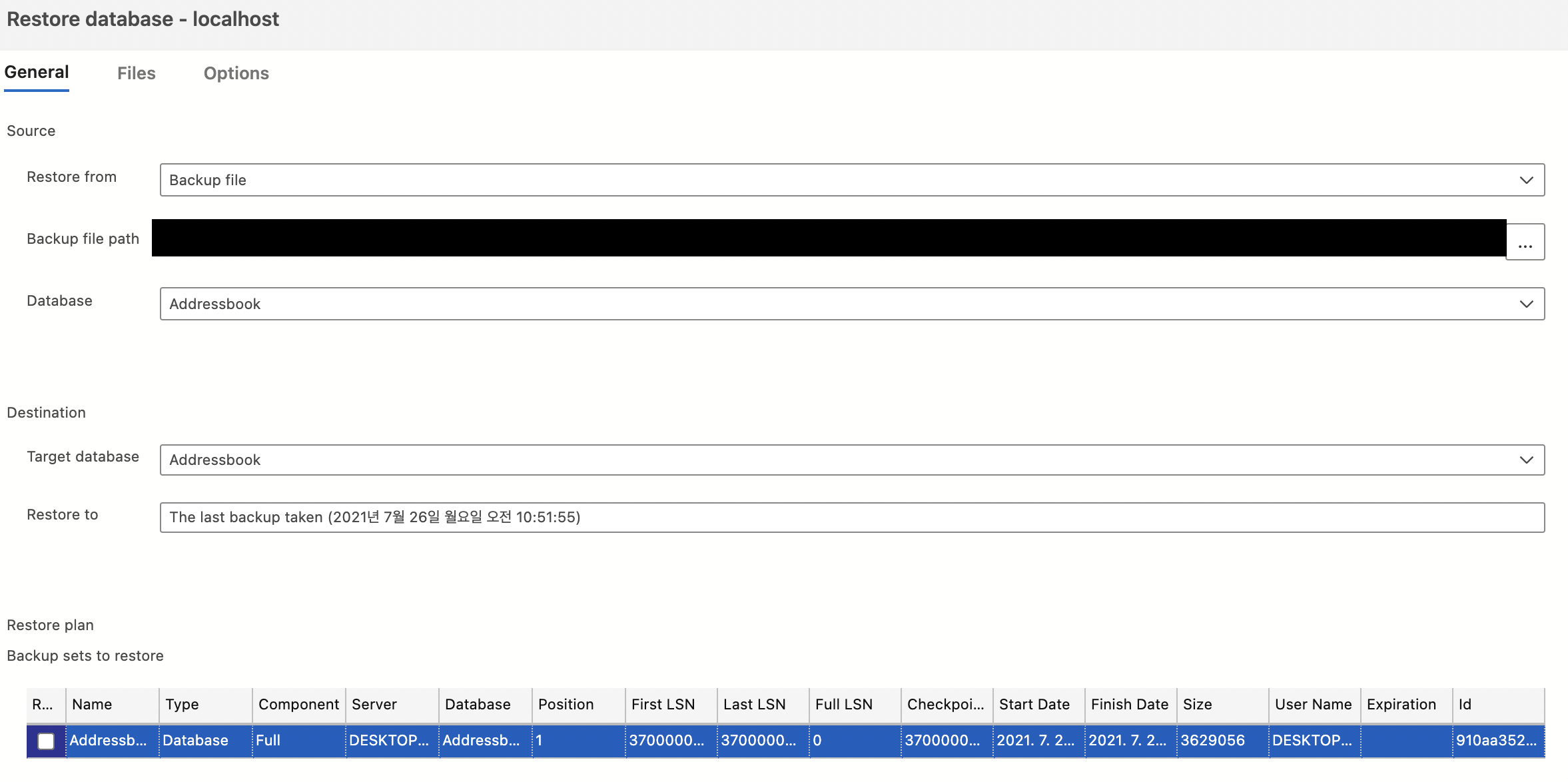Sort by the Start Date column header
Screen dimensions: 1568x782
[x=1034, y=705]
